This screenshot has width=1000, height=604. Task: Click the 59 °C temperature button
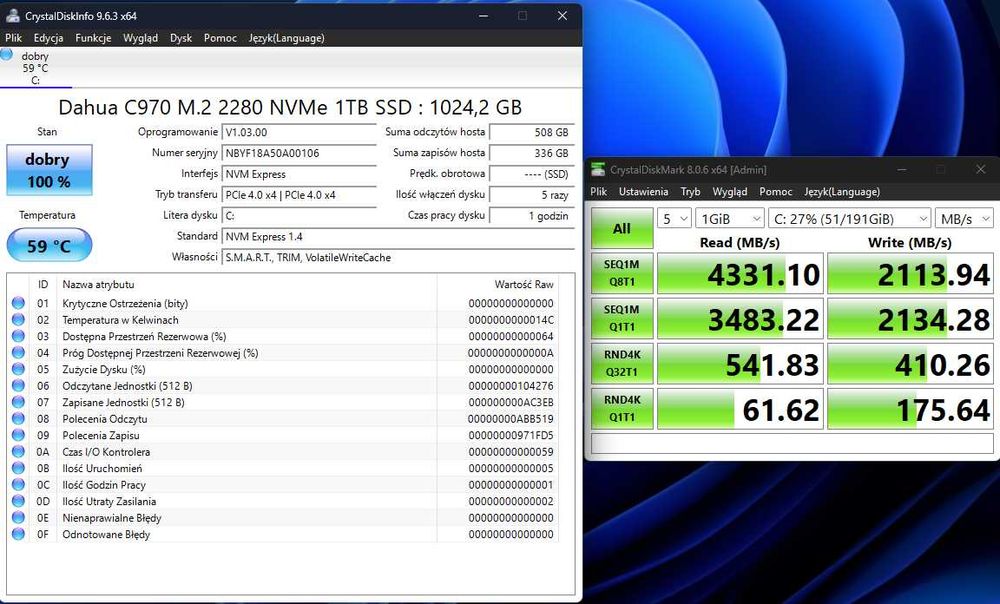coord(49,246)
